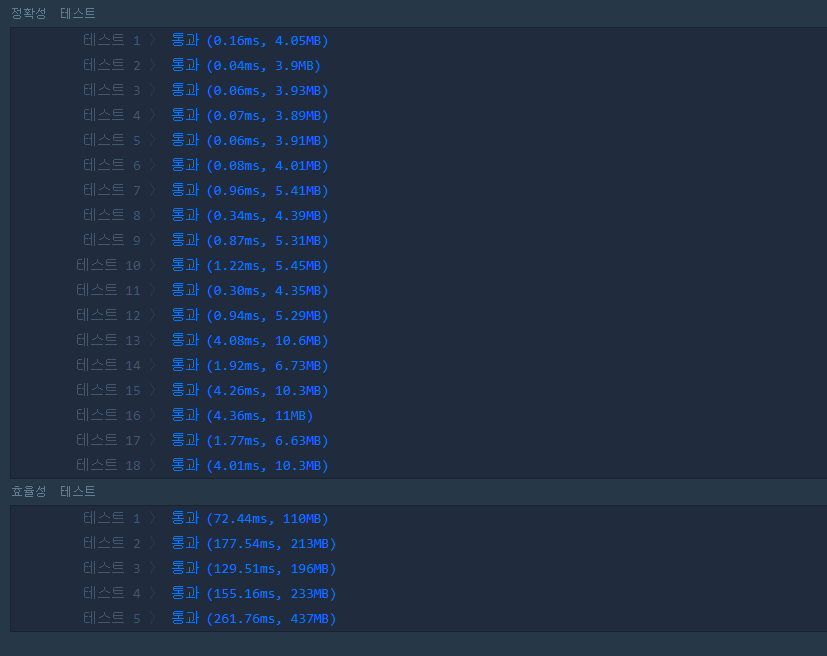Click the 테스트 13 label
Screen dimensions: 827x656
pos(108,341)
